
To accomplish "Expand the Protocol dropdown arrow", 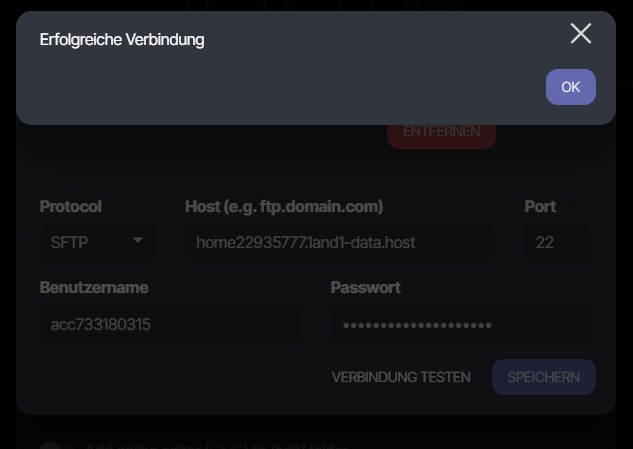I will (138, 241).
